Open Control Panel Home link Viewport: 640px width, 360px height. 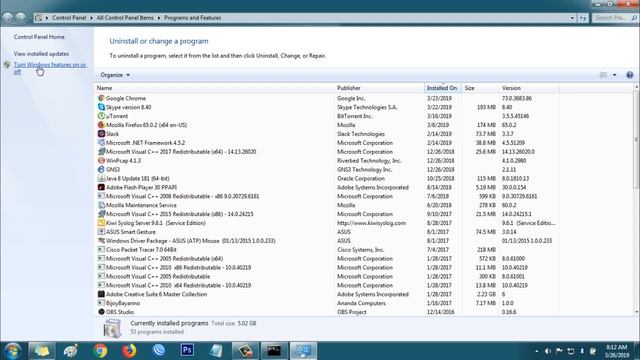[39, 37]
